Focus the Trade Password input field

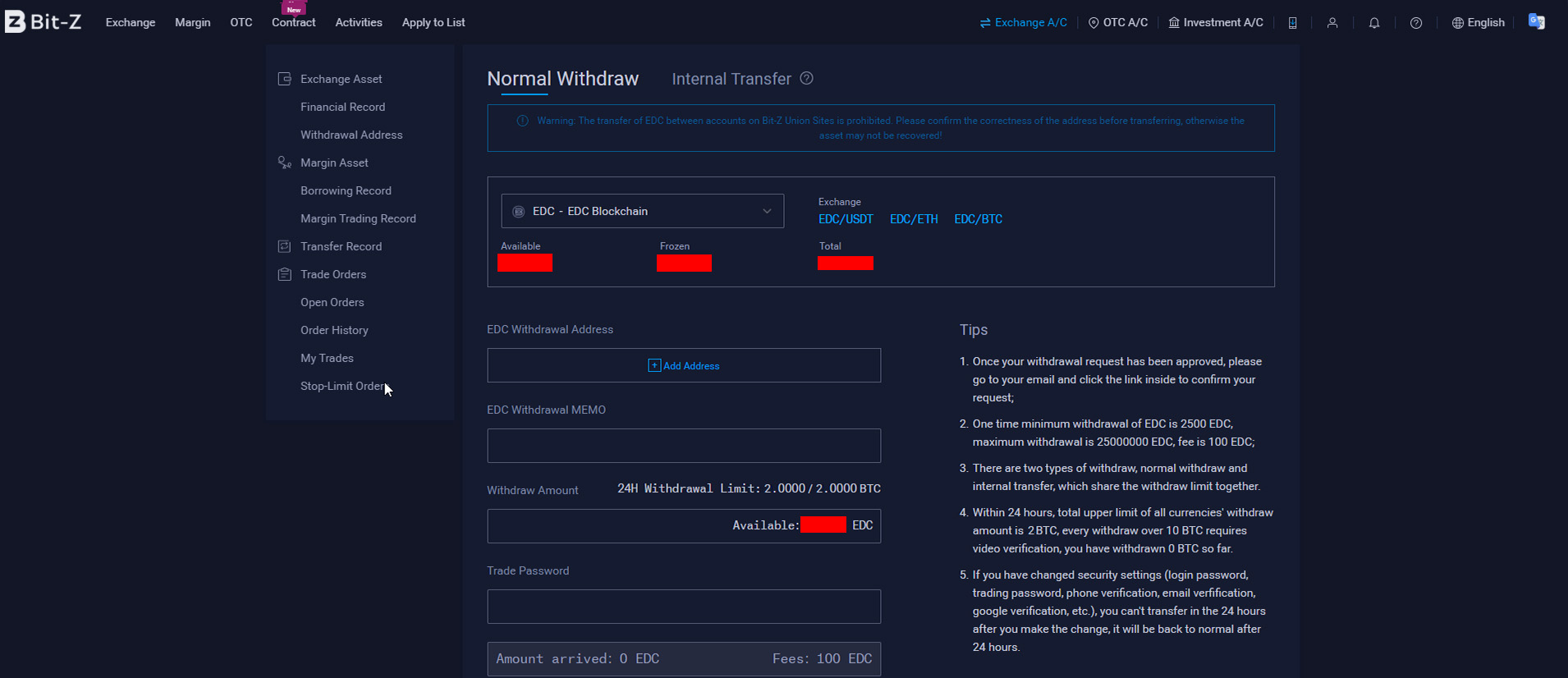684,607
